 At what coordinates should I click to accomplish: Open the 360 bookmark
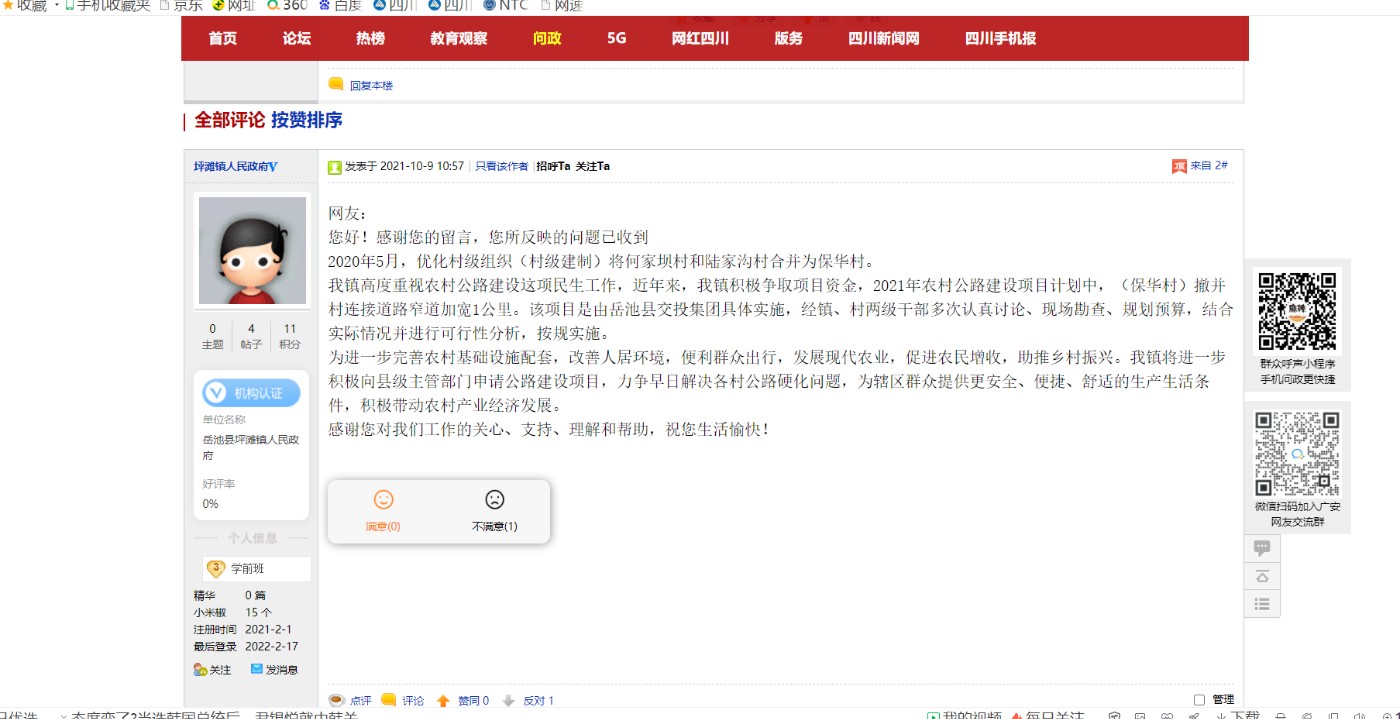287,5
